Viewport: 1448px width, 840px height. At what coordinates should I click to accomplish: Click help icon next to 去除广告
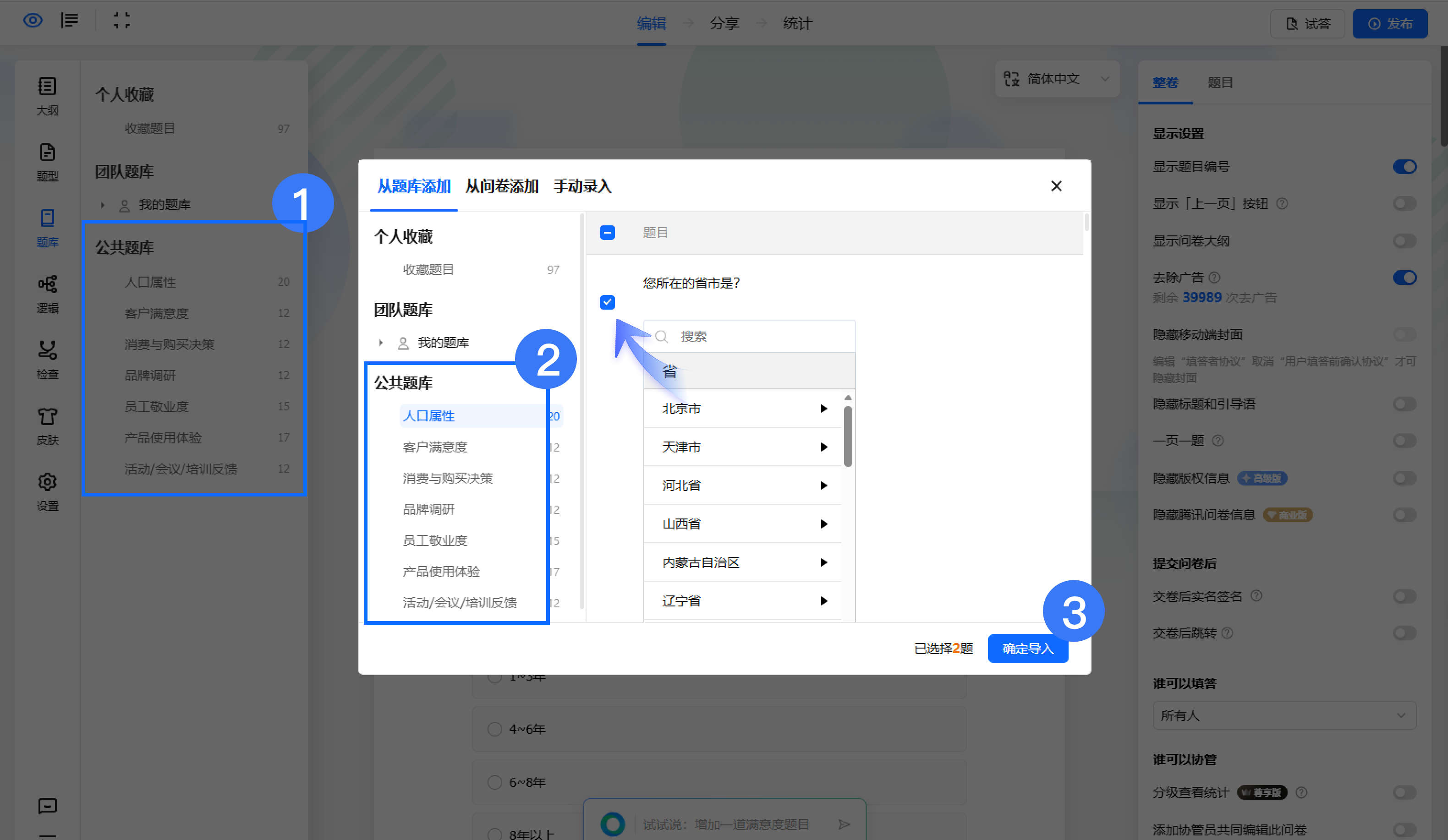click(x=1214, y=278)
